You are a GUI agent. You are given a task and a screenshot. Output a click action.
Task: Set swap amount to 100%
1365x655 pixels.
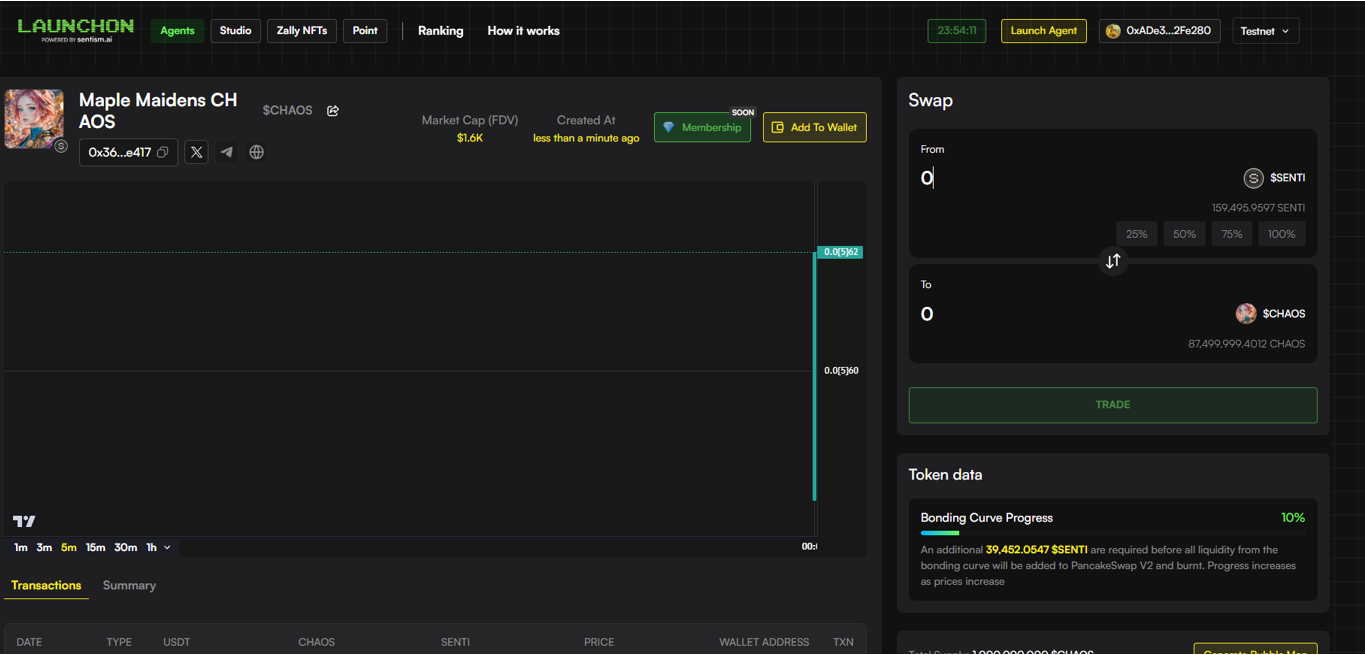[x=1282, y=234]
